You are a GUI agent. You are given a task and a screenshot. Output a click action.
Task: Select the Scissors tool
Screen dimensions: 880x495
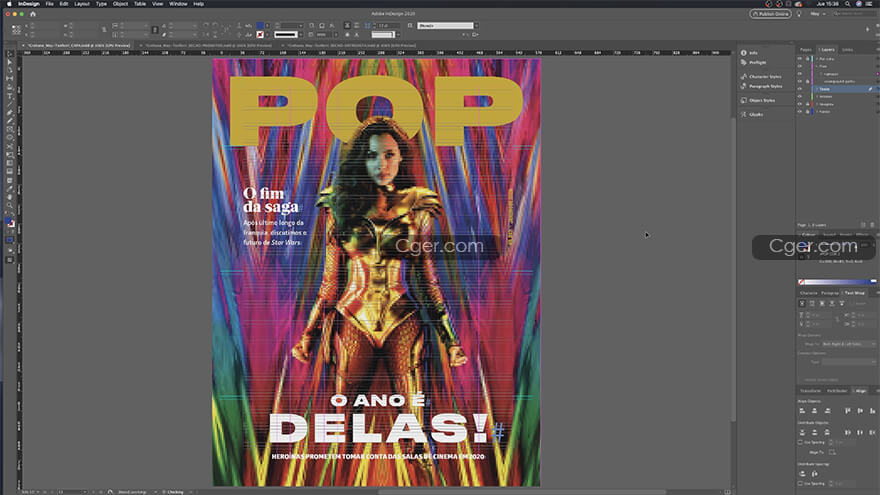tap(10, 146)
